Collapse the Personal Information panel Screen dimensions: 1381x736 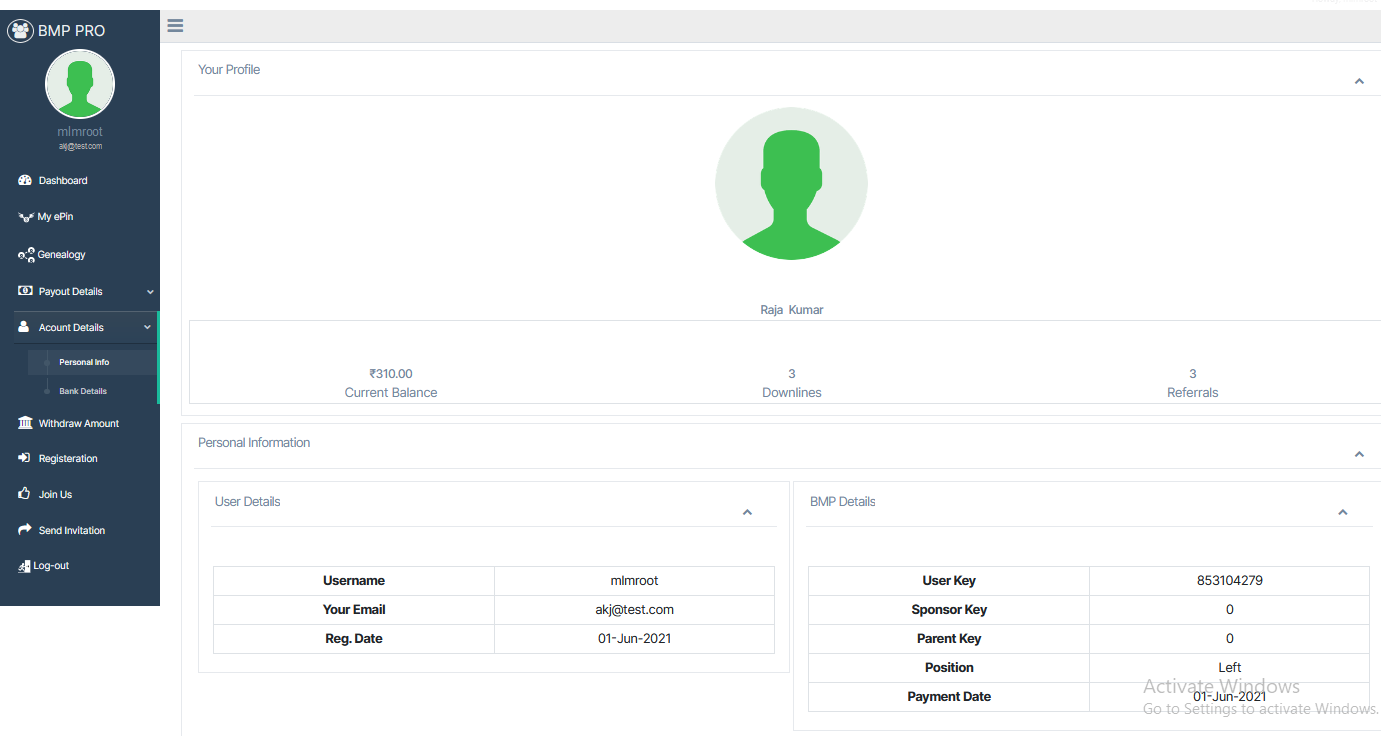click(1359, 454)
